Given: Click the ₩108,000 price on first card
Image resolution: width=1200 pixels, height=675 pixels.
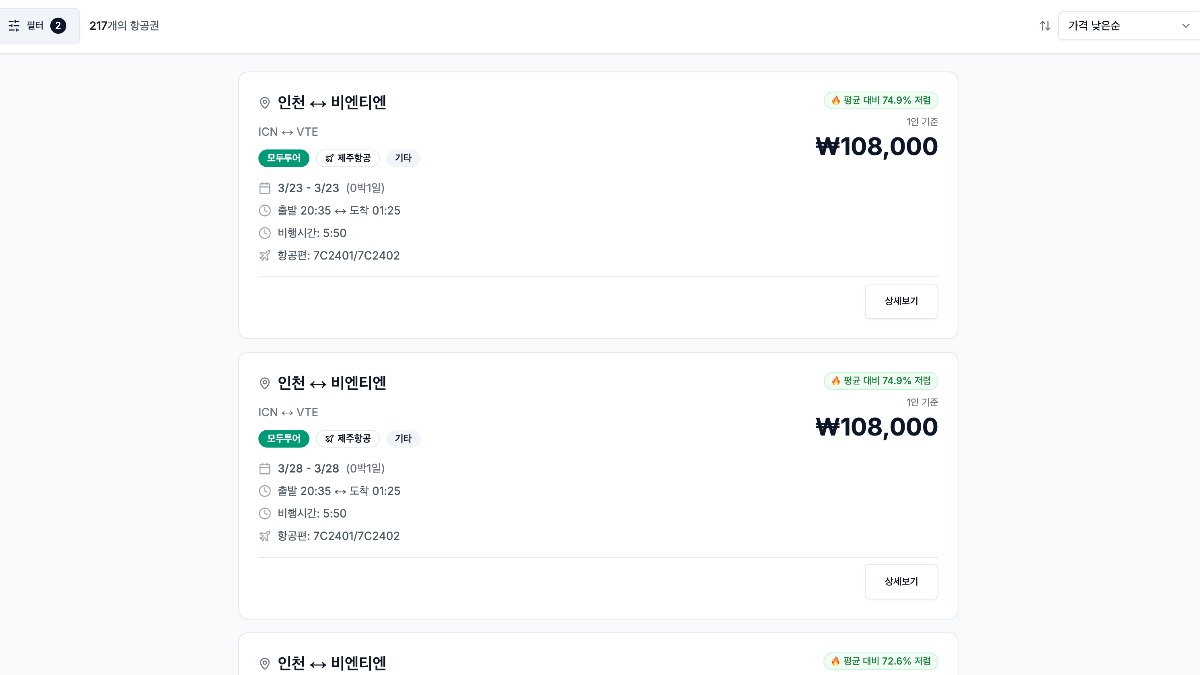Looking at the screenshot, I should click(x=877, y=146).
